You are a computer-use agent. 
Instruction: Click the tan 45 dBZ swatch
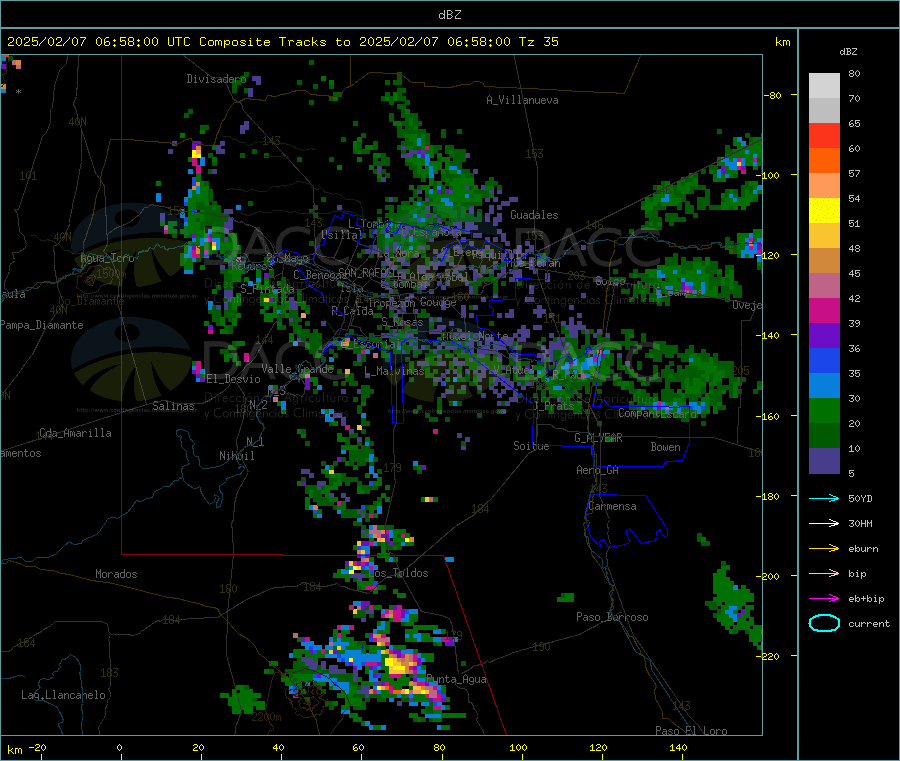(824, 261)
